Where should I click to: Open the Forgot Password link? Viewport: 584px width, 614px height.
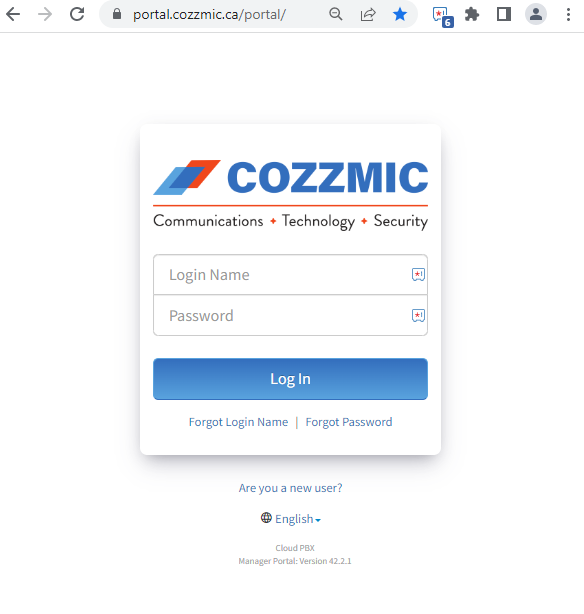click(x=349, y=422)
